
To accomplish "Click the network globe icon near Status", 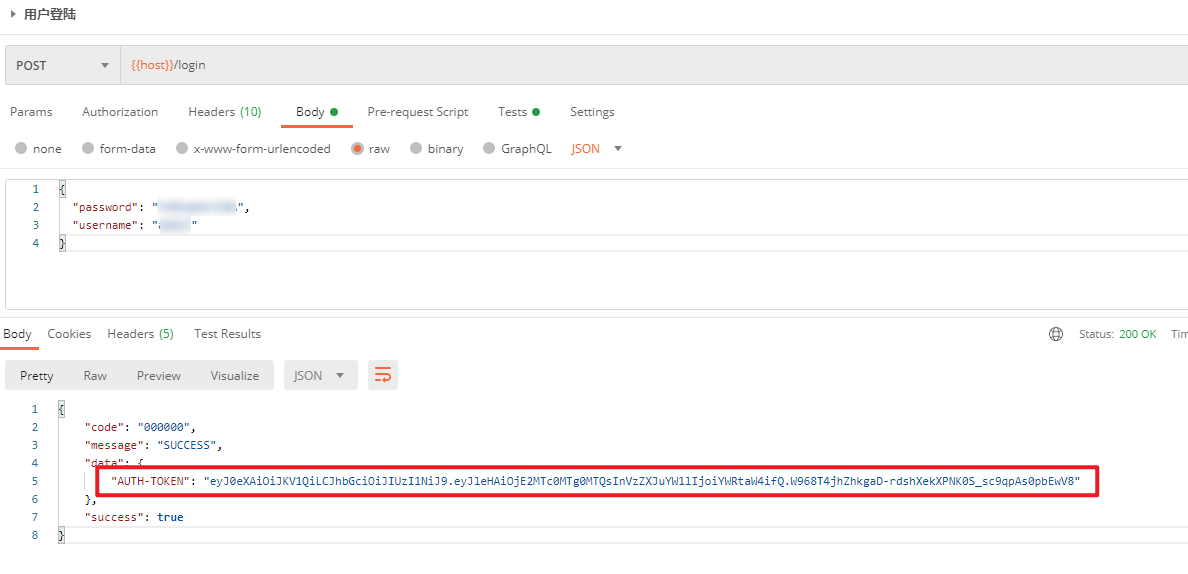I will click(x=1055, y=334).
